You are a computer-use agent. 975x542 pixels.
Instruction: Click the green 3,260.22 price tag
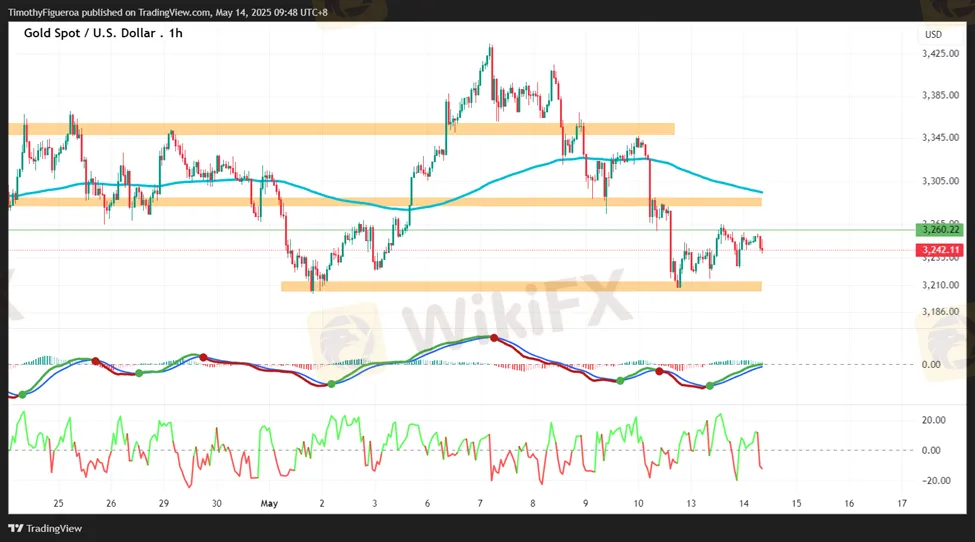coord(940,230)
